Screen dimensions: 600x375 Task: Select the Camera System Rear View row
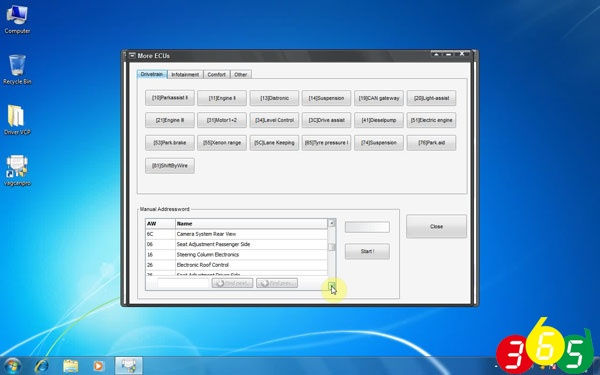click(236, 234)
